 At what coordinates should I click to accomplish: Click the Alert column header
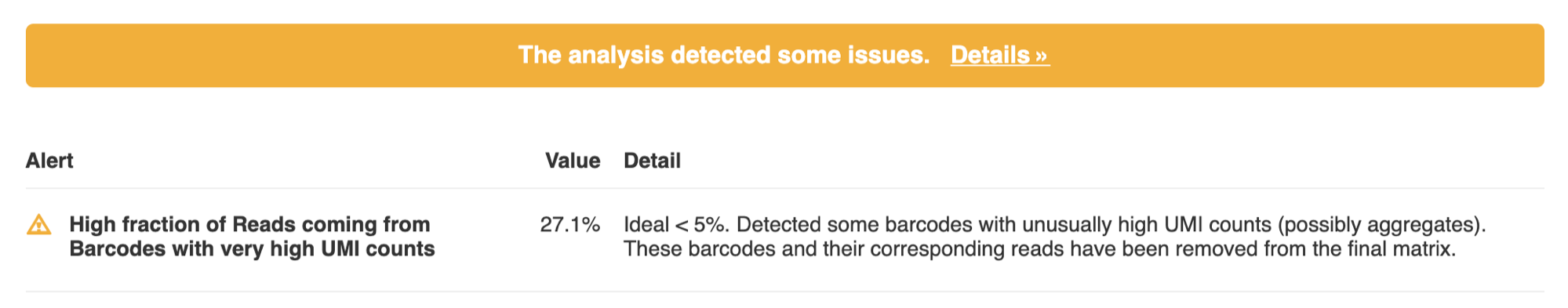click(49, 161)
